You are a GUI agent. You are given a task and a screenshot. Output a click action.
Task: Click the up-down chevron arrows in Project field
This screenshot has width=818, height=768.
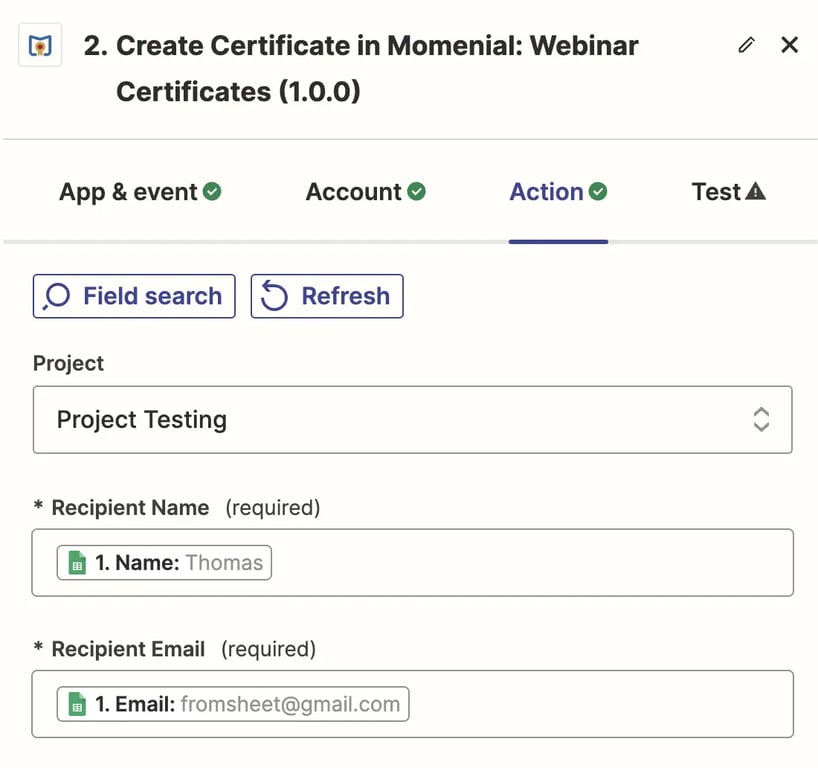[x=761, y=419]
